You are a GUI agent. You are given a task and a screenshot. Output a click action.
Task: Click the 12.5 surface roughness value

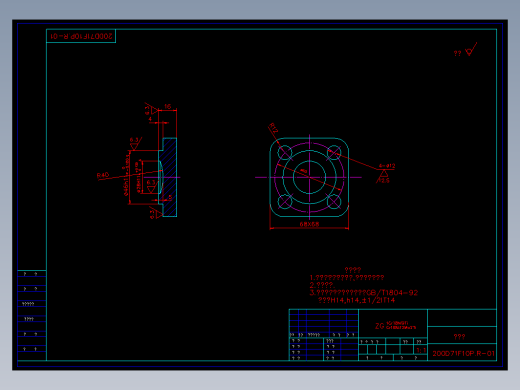pos(384,180)
